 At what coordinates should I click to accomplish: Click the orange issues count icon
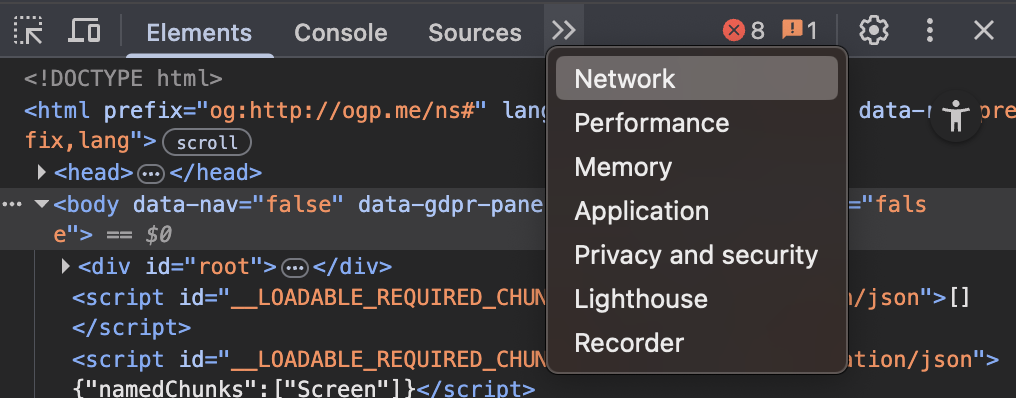pos(792,30)
